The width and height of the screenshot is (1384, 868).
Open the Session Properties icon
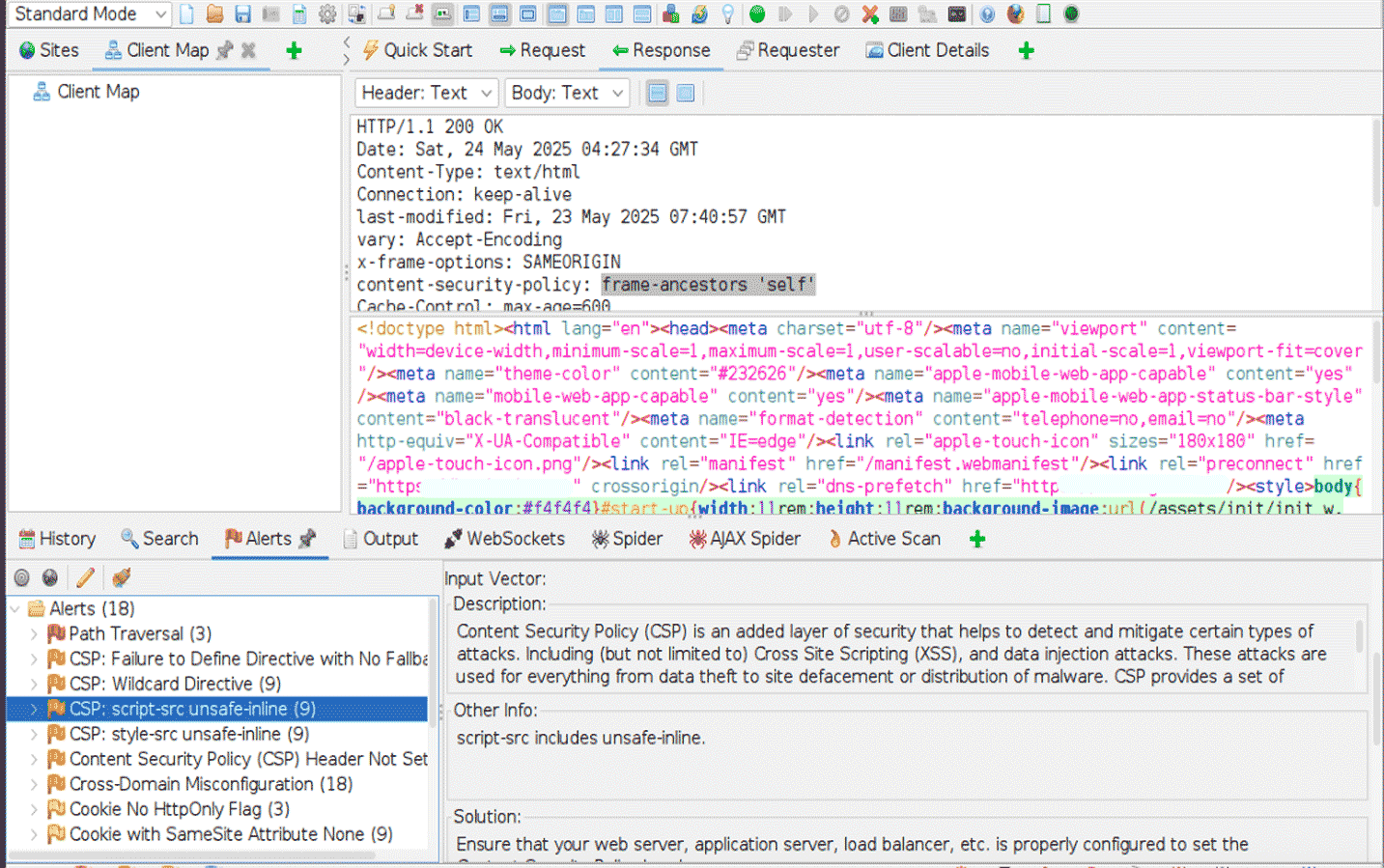coord(299,14)
